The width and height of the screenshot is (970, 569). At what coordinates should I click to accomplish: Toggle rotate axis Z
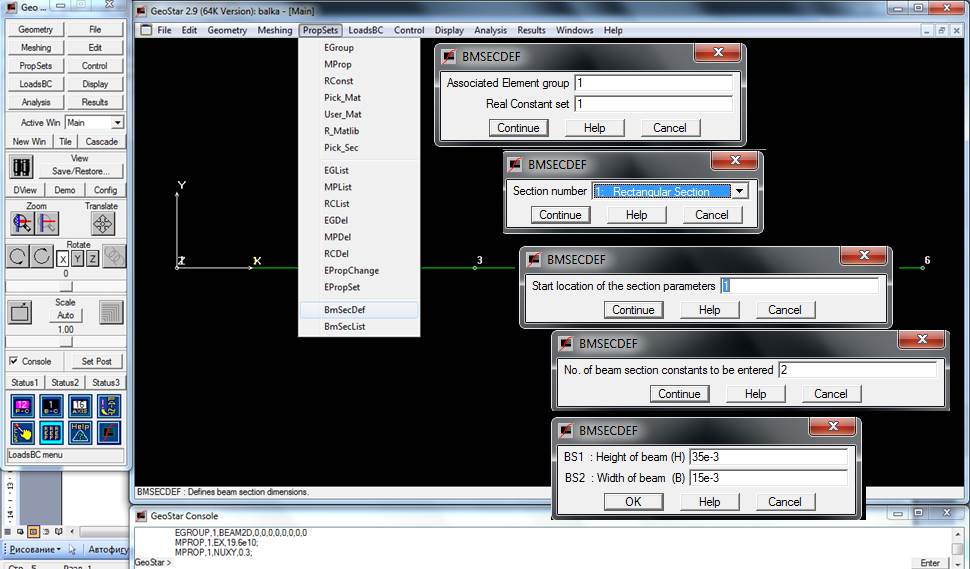(92, 259)
